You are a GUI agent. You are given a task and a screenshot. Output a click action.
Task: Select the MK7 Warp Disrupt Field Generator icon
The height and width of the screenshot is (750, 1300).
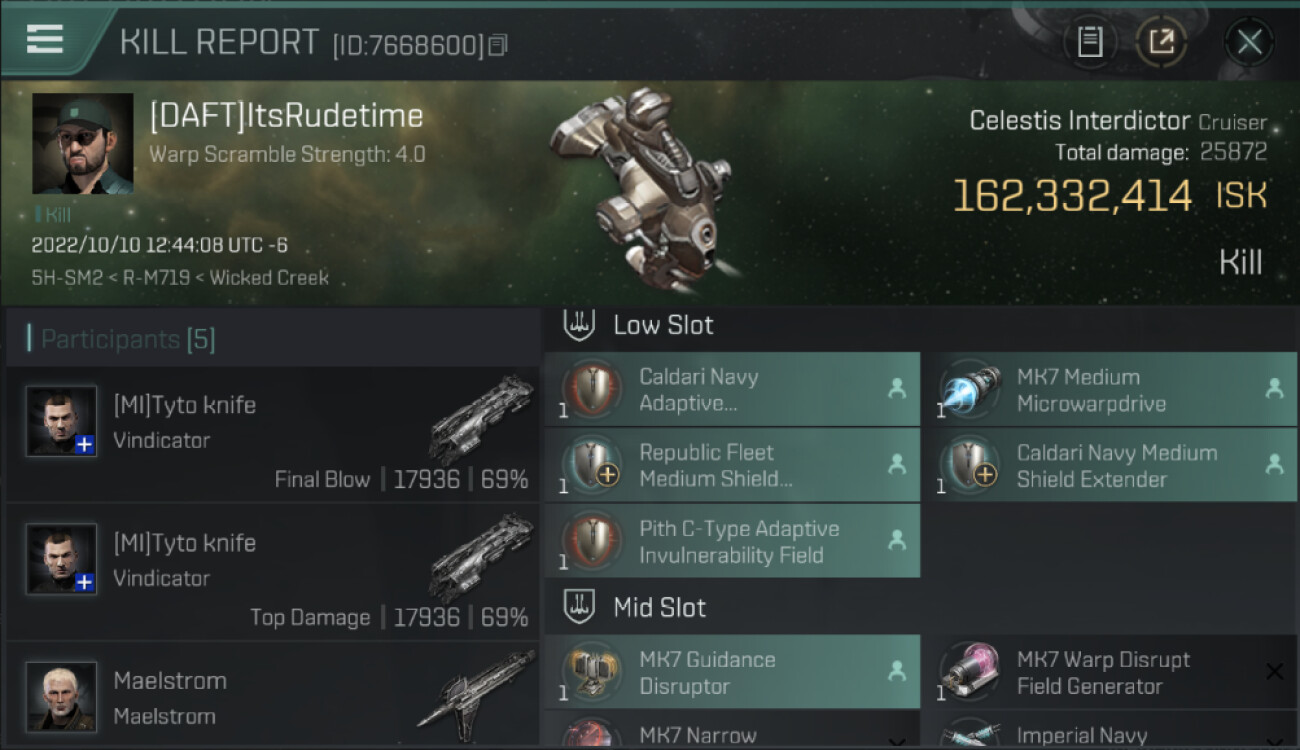968,673
